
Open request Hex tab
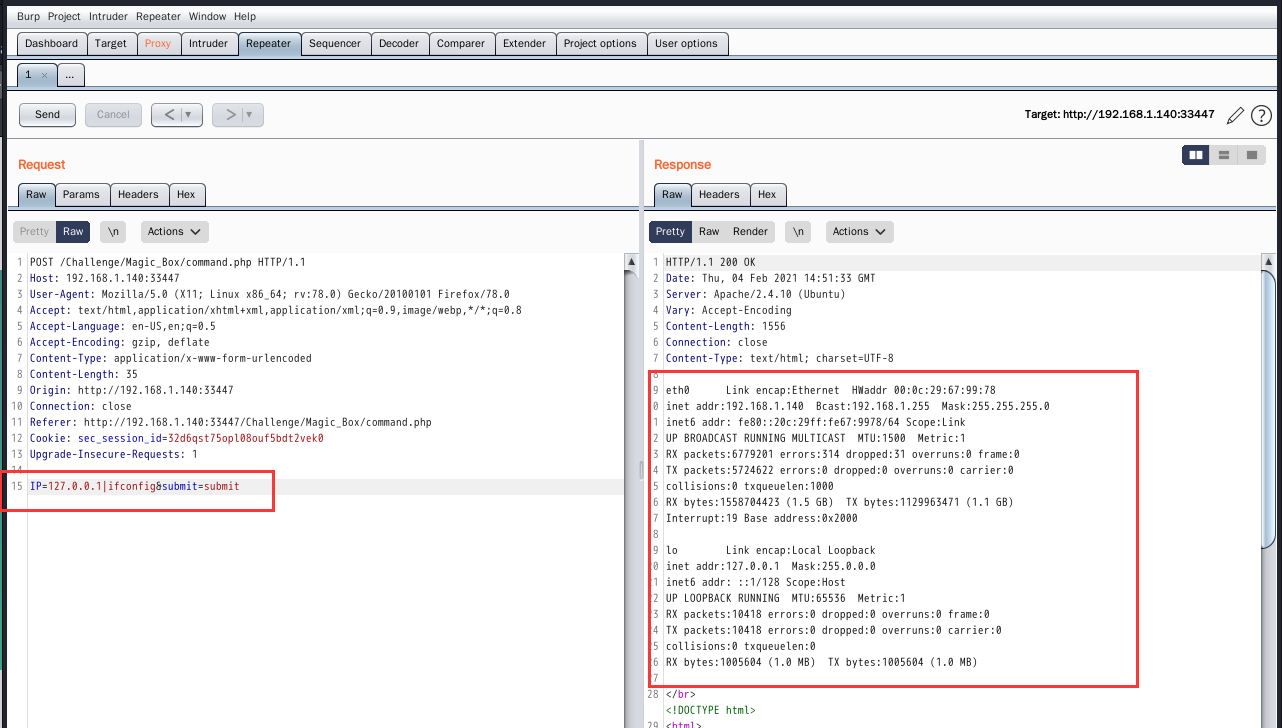tap(186, 195)
